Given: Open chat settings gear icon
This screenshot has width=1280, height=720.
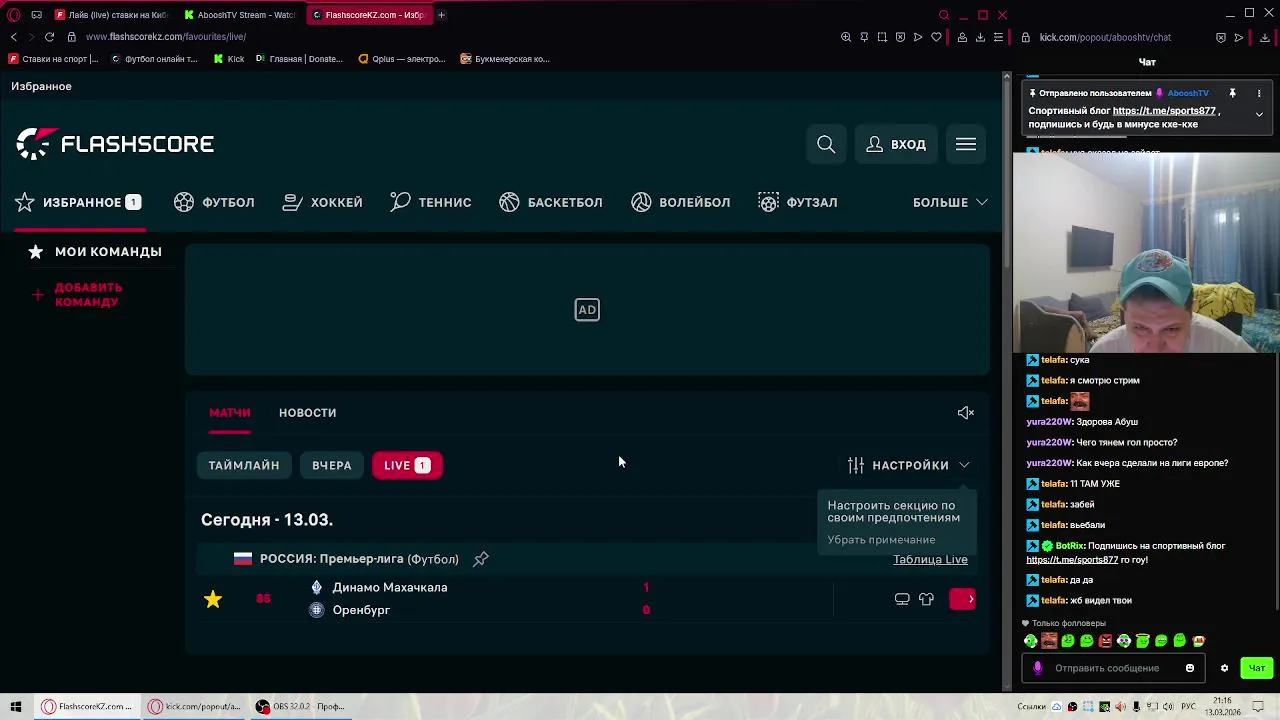Looking at the screenshot, I should [1224, 668].
